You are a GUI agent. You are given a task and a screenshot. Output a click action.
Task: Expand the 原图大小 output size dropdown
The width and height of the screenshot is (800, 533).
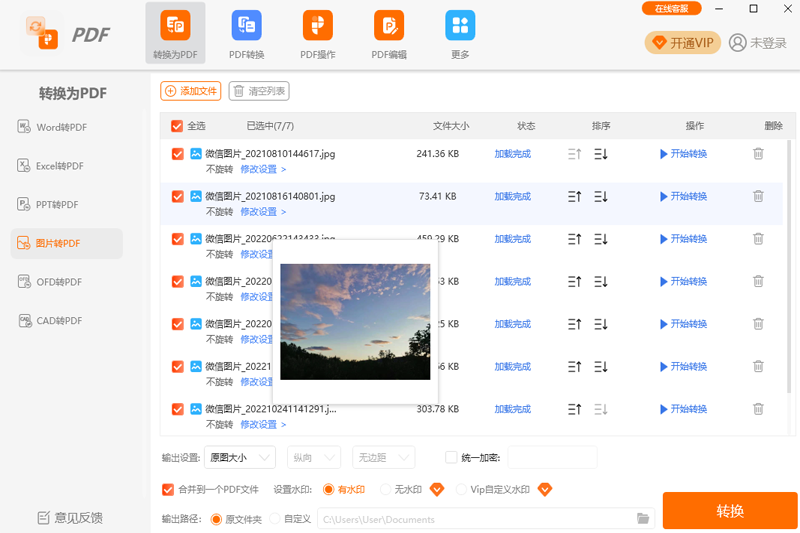(x=240, y=458)
